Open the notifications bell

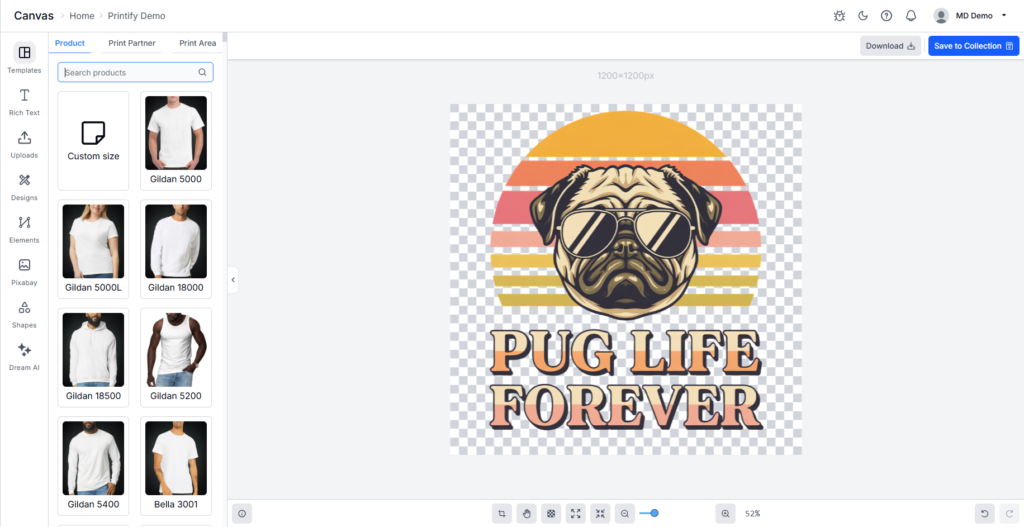(x=911, y=16)
